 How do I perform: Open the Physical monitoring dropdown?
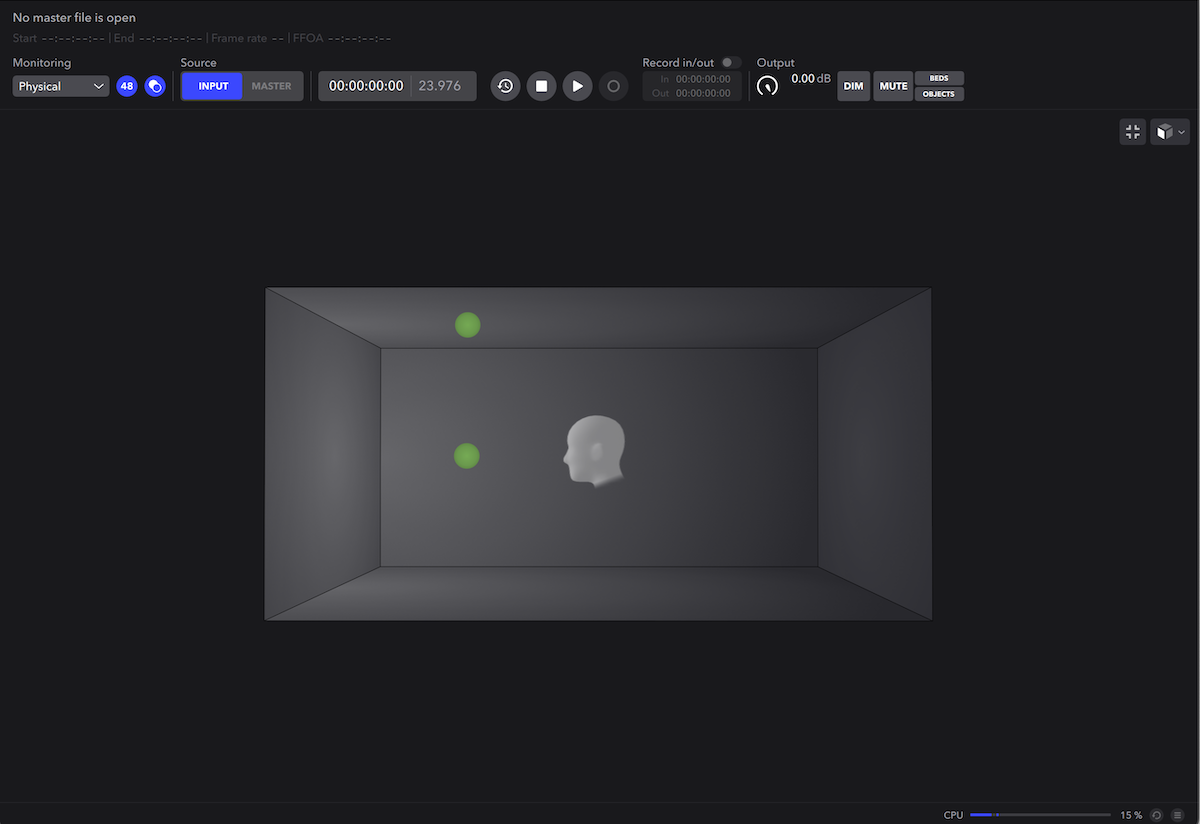pos(60,86)
